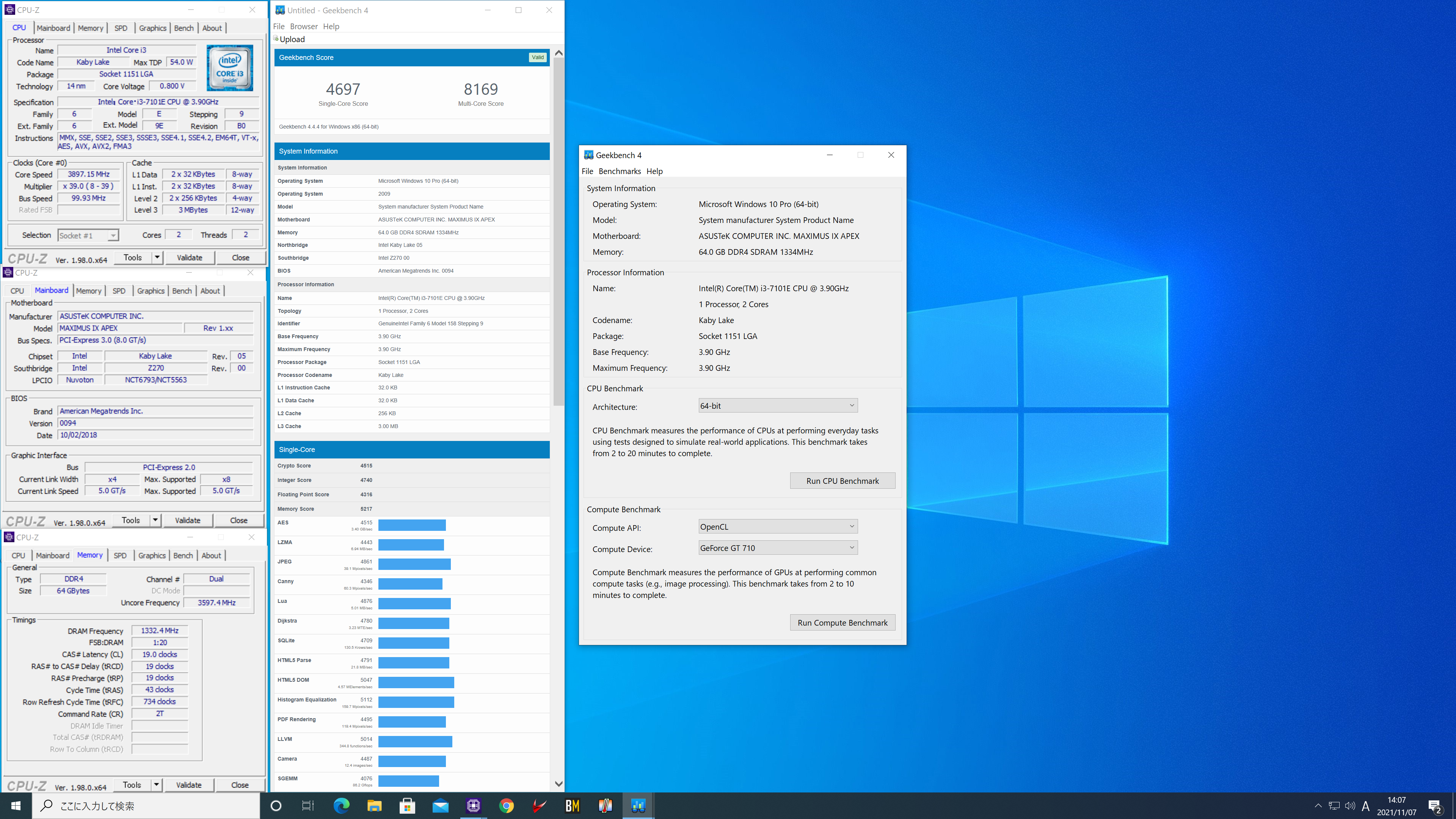Screen dimensions: 1456x819
Task: Click the Upload icon in Geekbench results
Action: pyautogui.click(x=276, y=38)
